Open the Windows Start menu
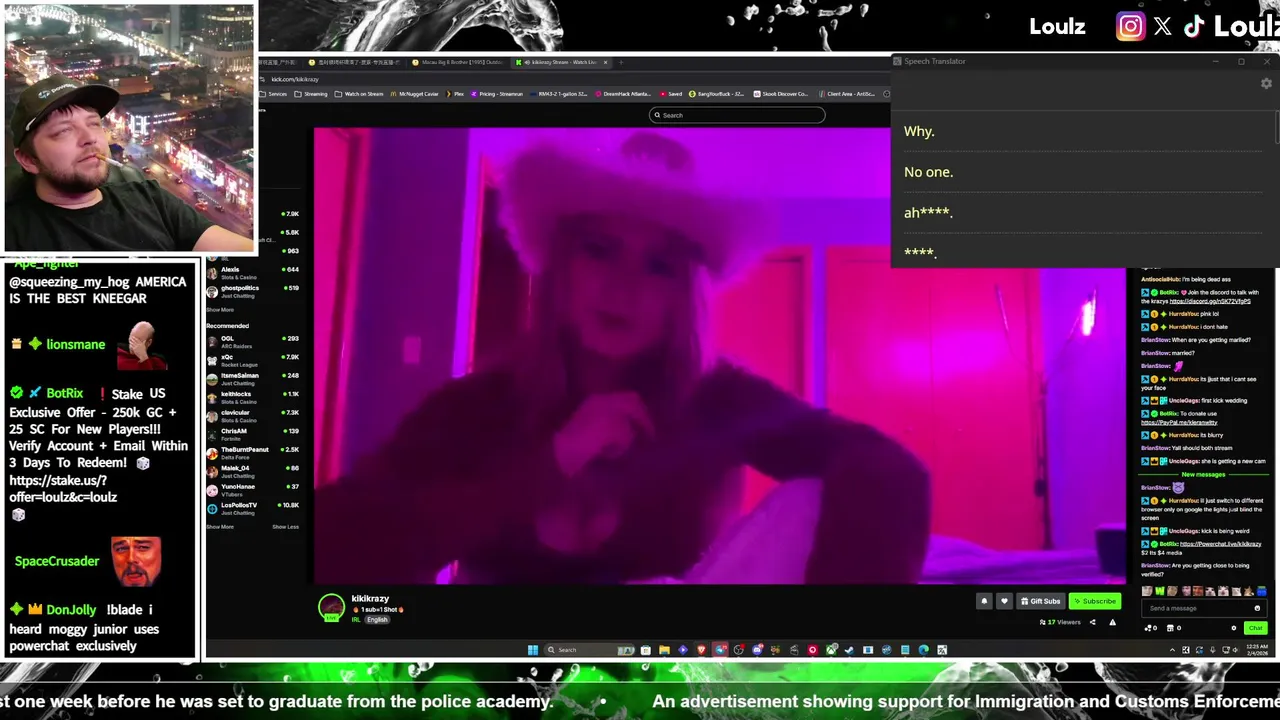This screenshot has width=1280, height=720. click(533, 650)
